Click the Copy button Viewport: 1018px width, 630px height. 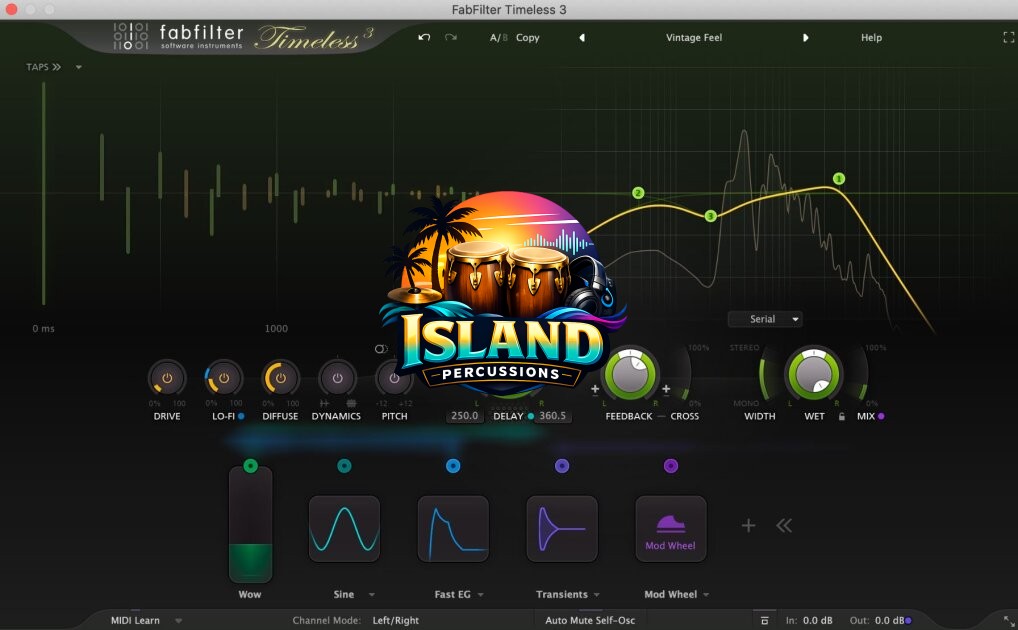[528, 38]
